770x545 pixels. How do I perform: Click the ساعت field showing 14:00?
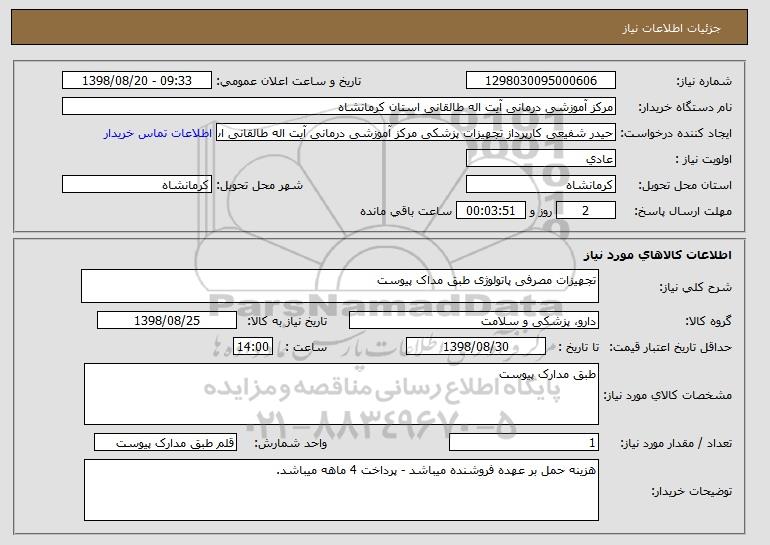[253, 347]
